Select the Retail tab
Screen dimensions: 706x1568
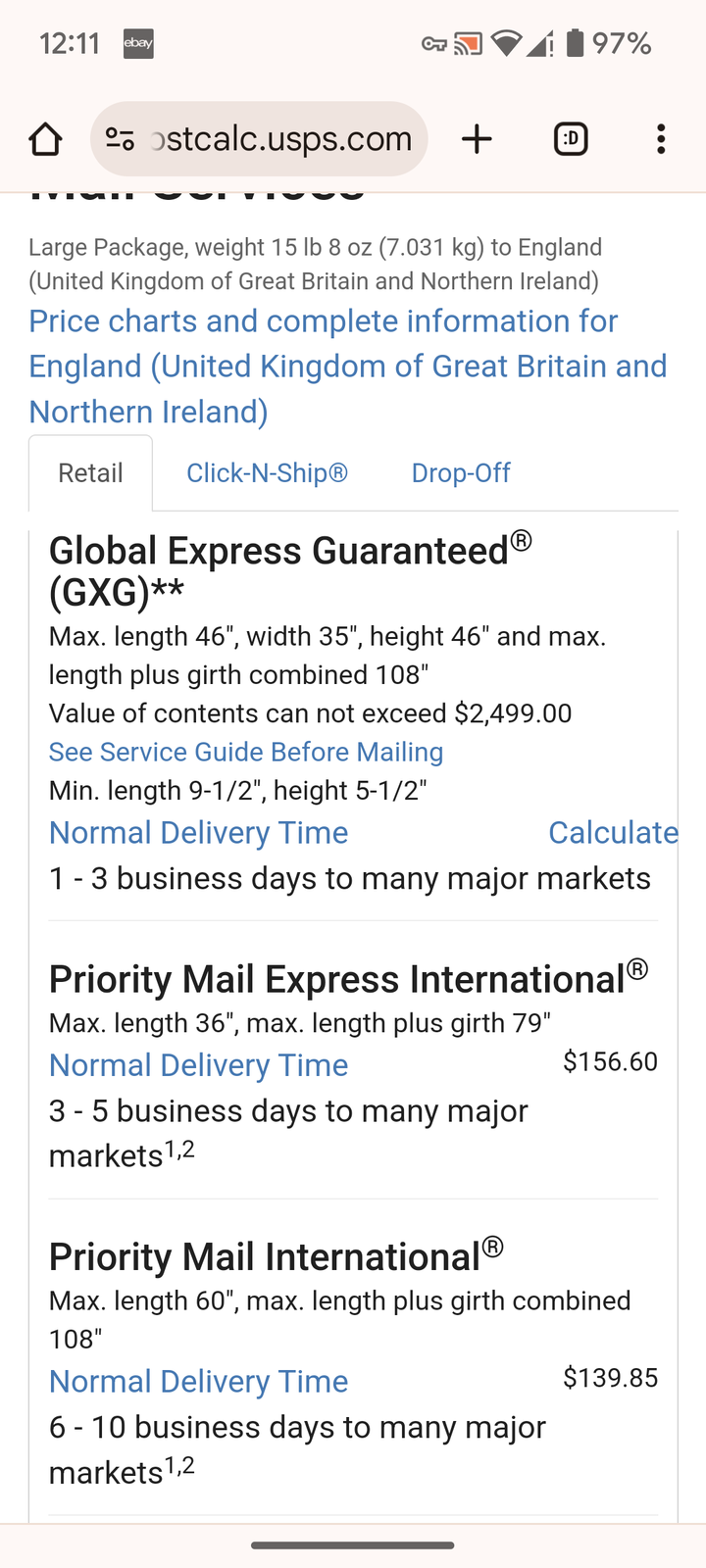(x=90, y=473)
